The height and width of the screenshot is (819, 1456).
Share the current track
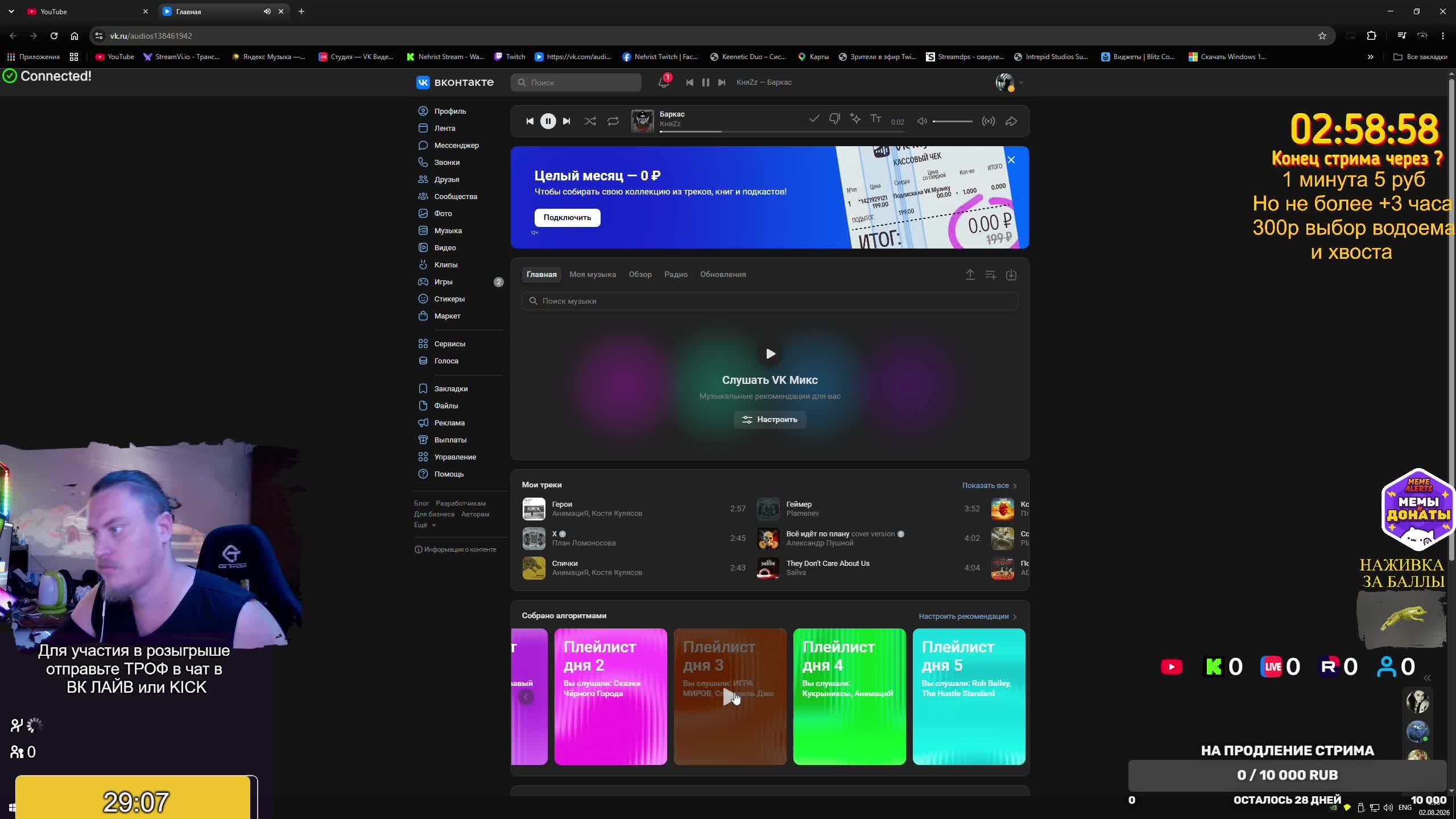[x=1011, y=121]
